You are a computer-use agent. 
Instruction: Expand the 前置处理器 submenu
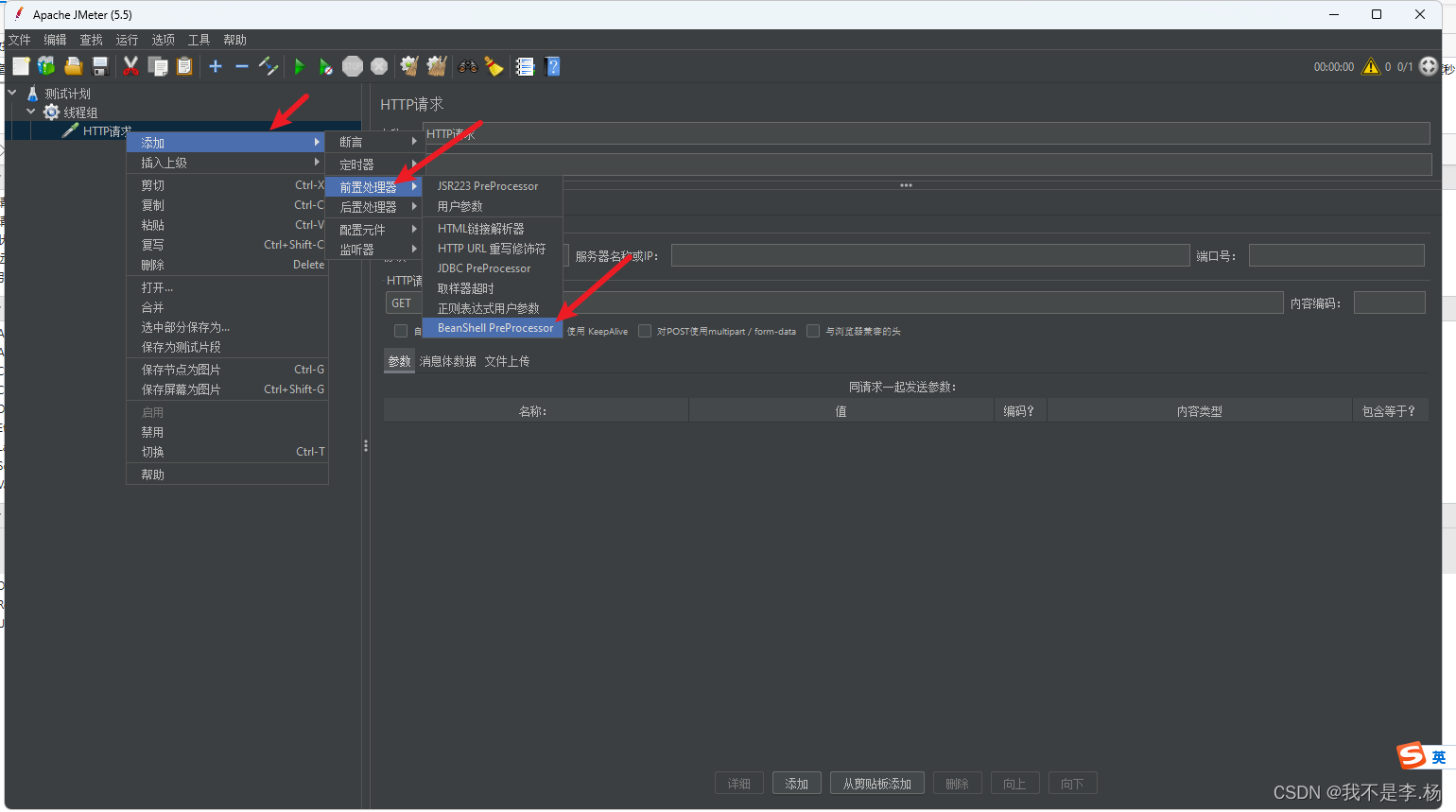374,187
